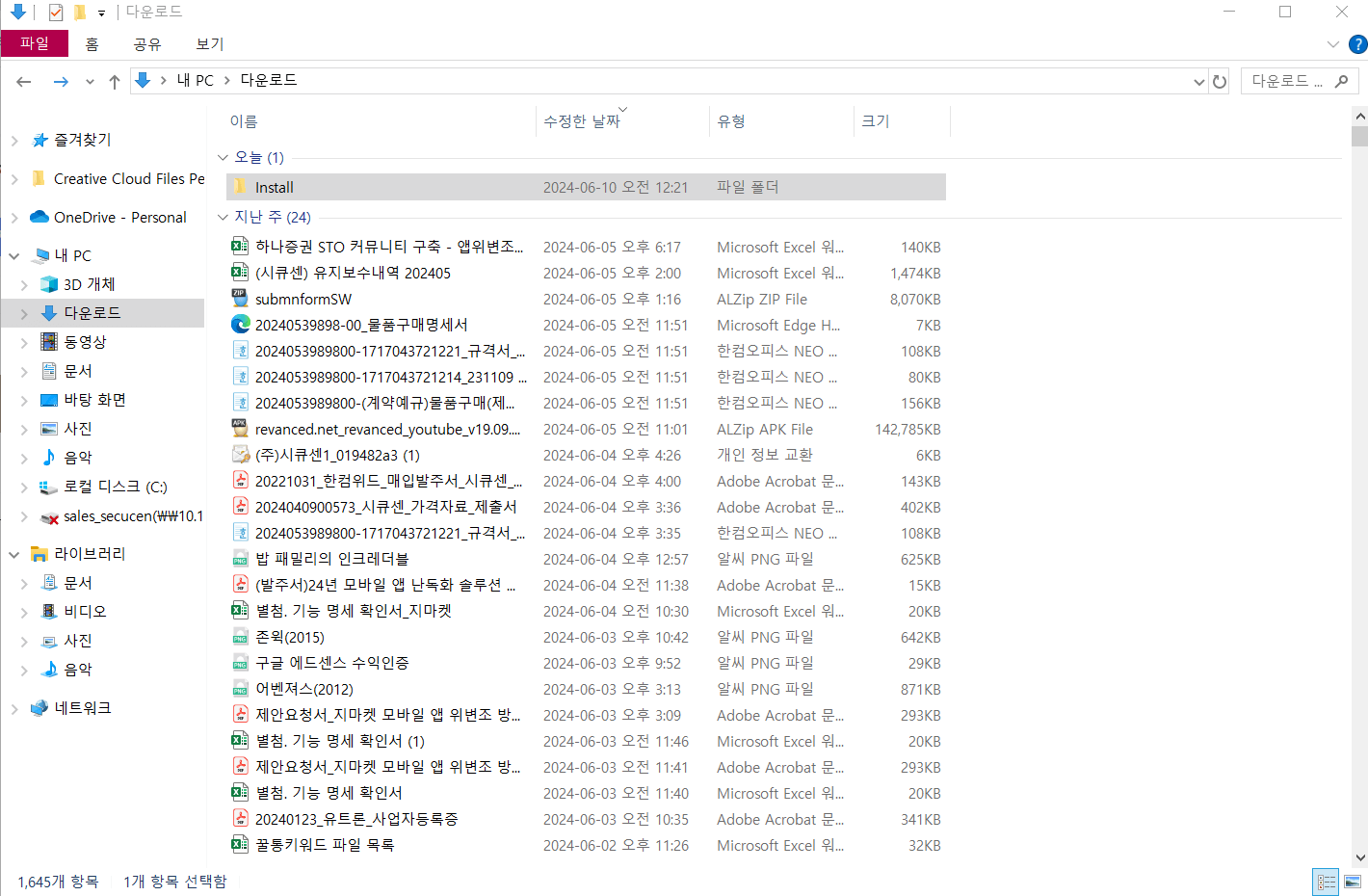Open the 홈 ribbon tab
Screen dimensions: 1368x896
coord(92,44)
